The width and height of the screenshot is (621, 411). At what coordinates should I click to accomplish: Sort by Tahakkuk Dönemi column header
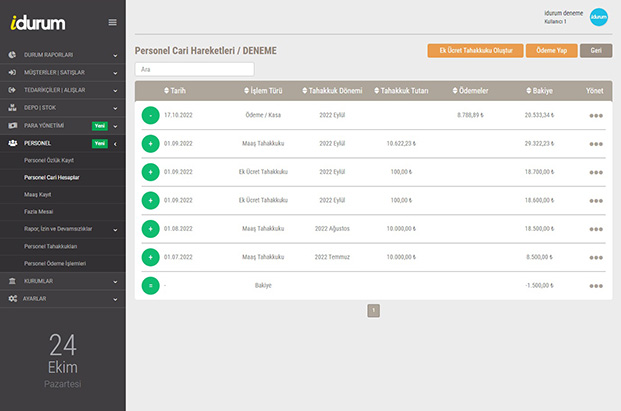(332, 91)
